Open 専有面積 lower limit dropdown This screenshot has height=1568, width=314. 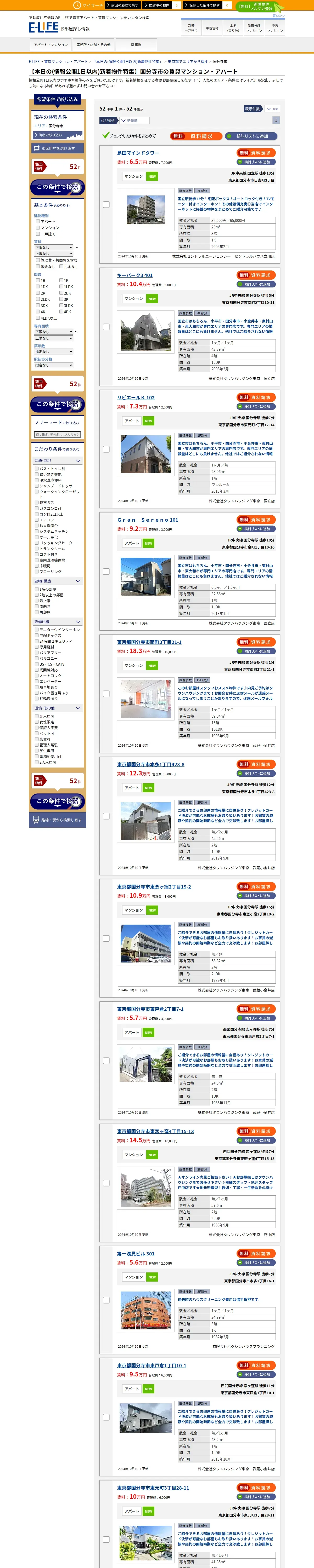click(54, 332)
